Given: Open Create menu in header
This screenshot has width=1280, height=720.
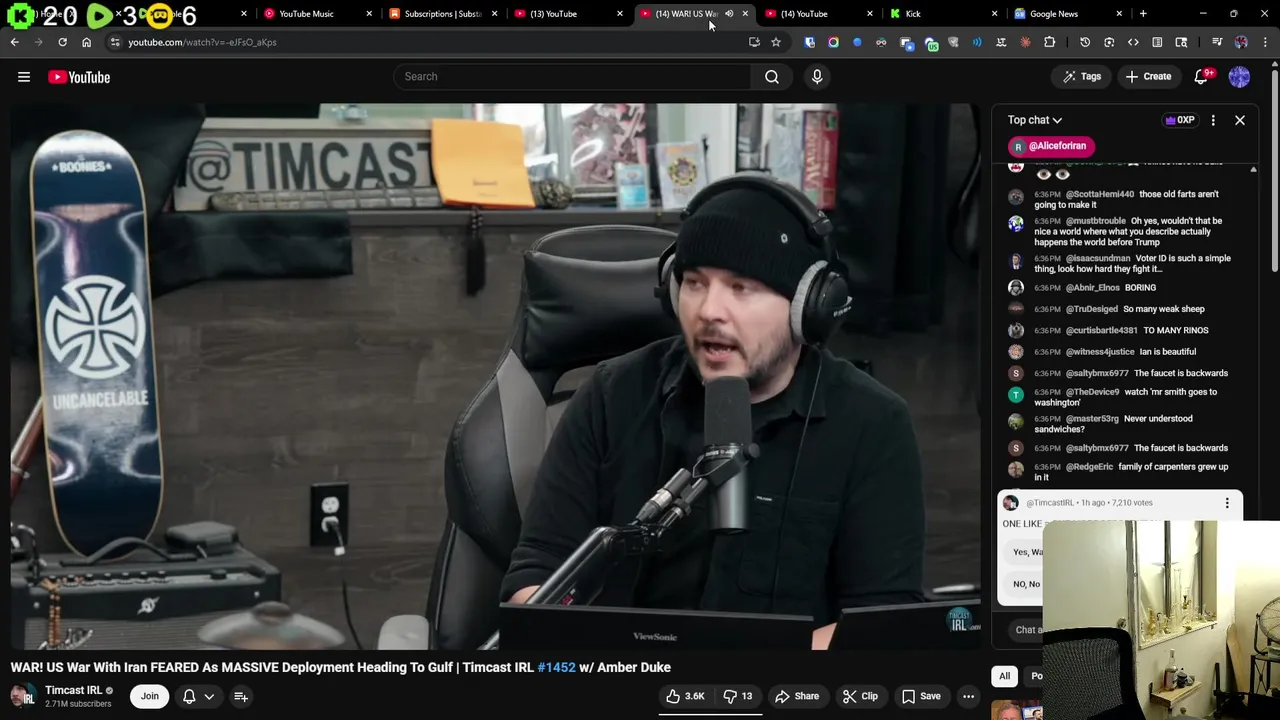Looking at the screenshot, I should pyautogui.click(x=1148, y=77).
